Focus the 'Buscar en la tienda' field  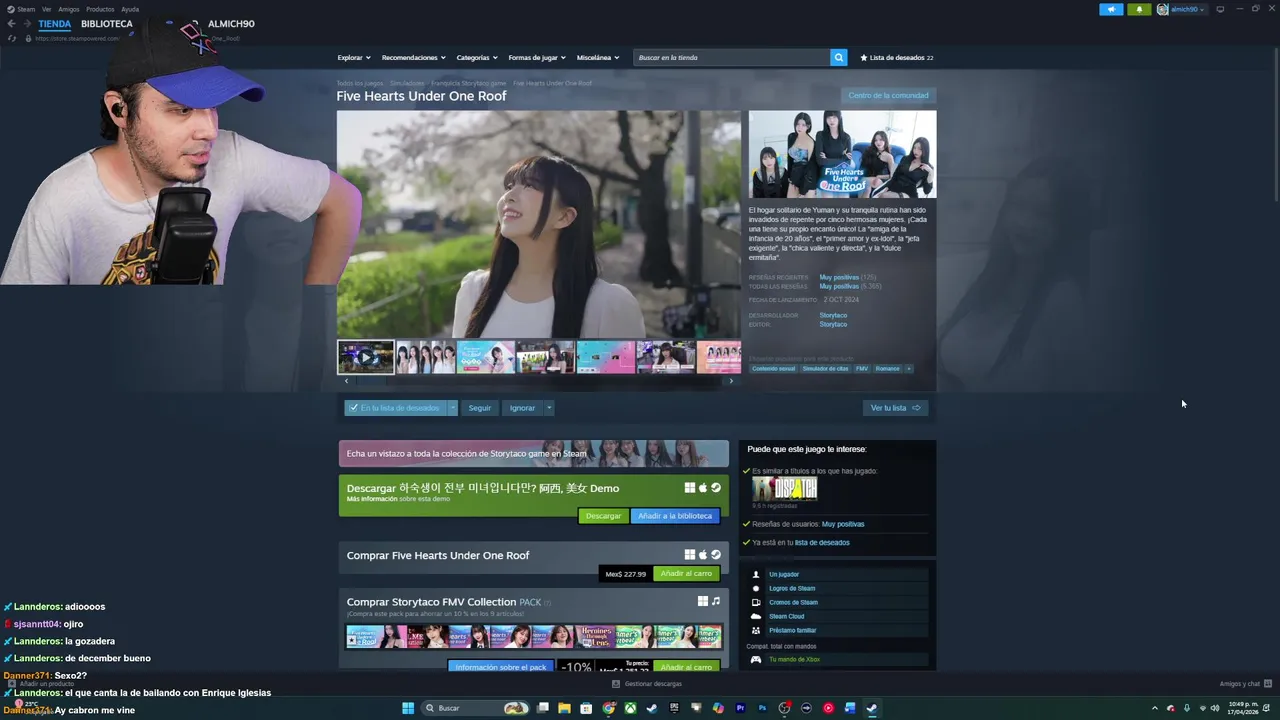(x=732, y=57)
